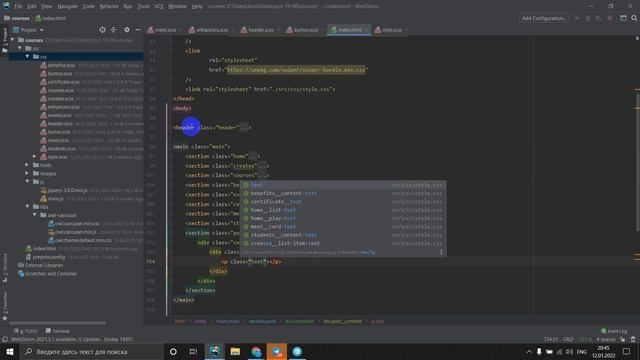Select students__content-text suggestion
The width and height of the screenshot is (640, 360).
284,235
